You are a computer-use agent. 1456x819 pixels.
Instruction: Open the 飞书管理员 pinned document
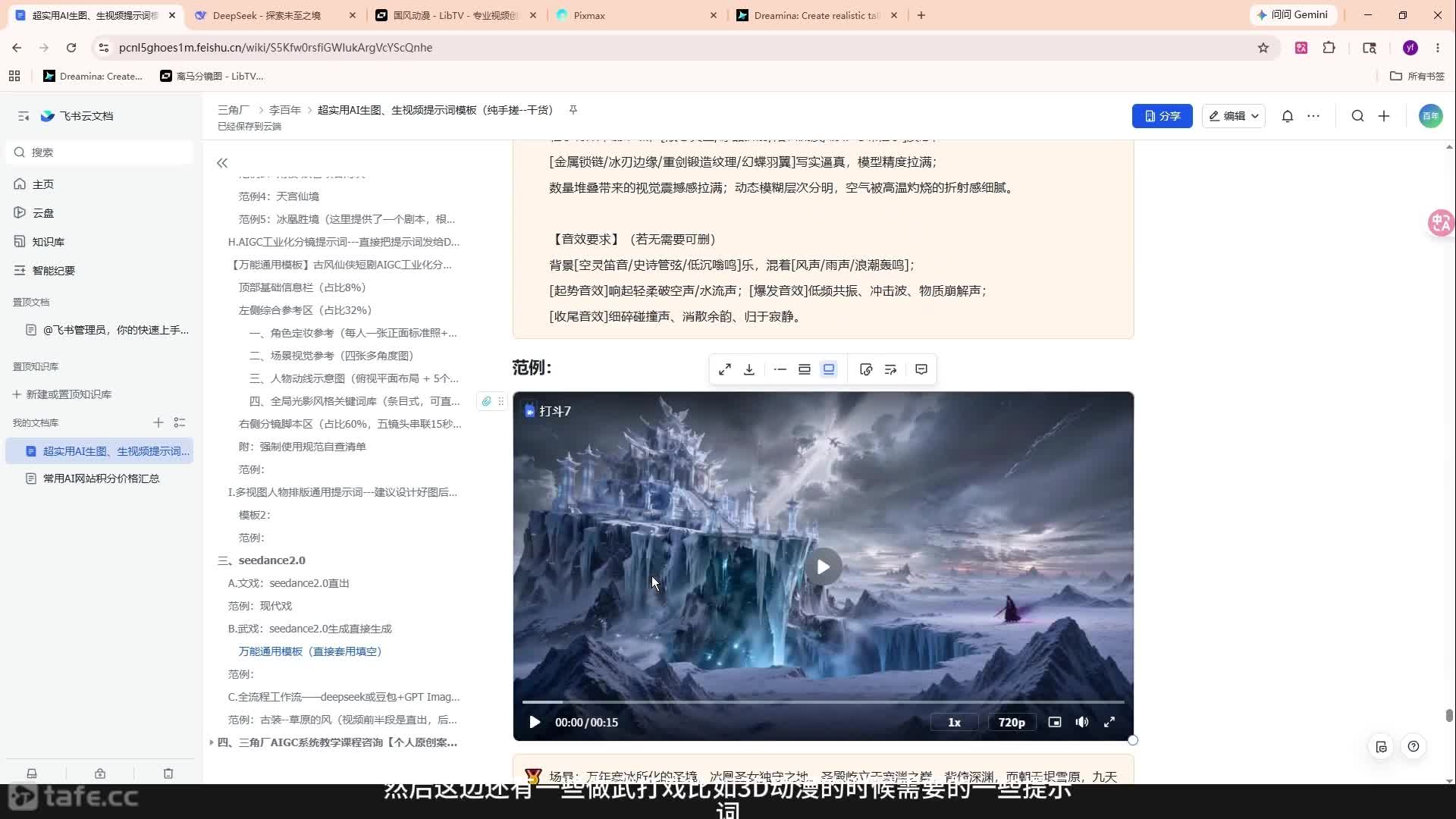[x=107, y=330]
